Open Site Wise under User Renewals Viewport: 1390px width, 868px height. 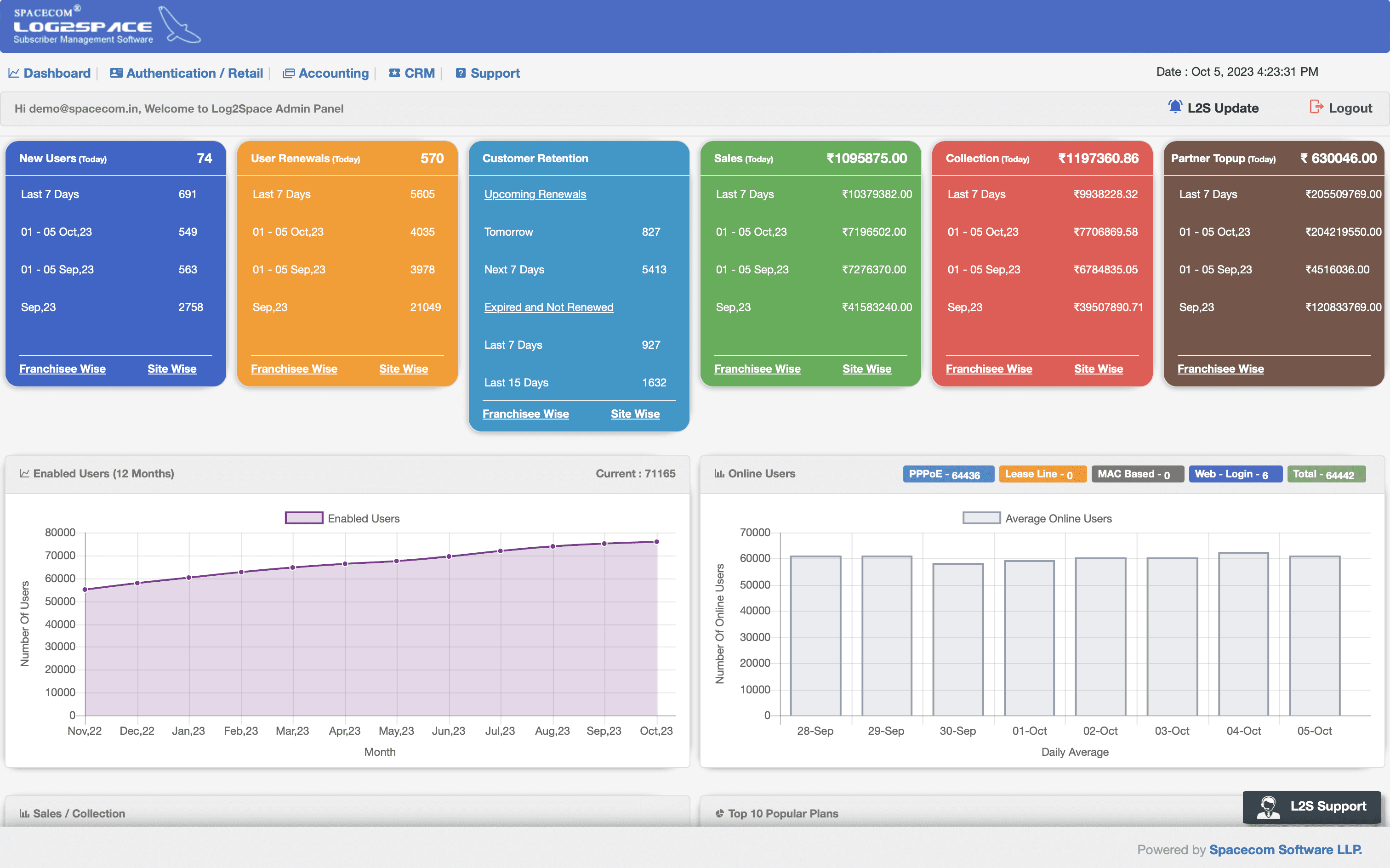coord(404,369)
